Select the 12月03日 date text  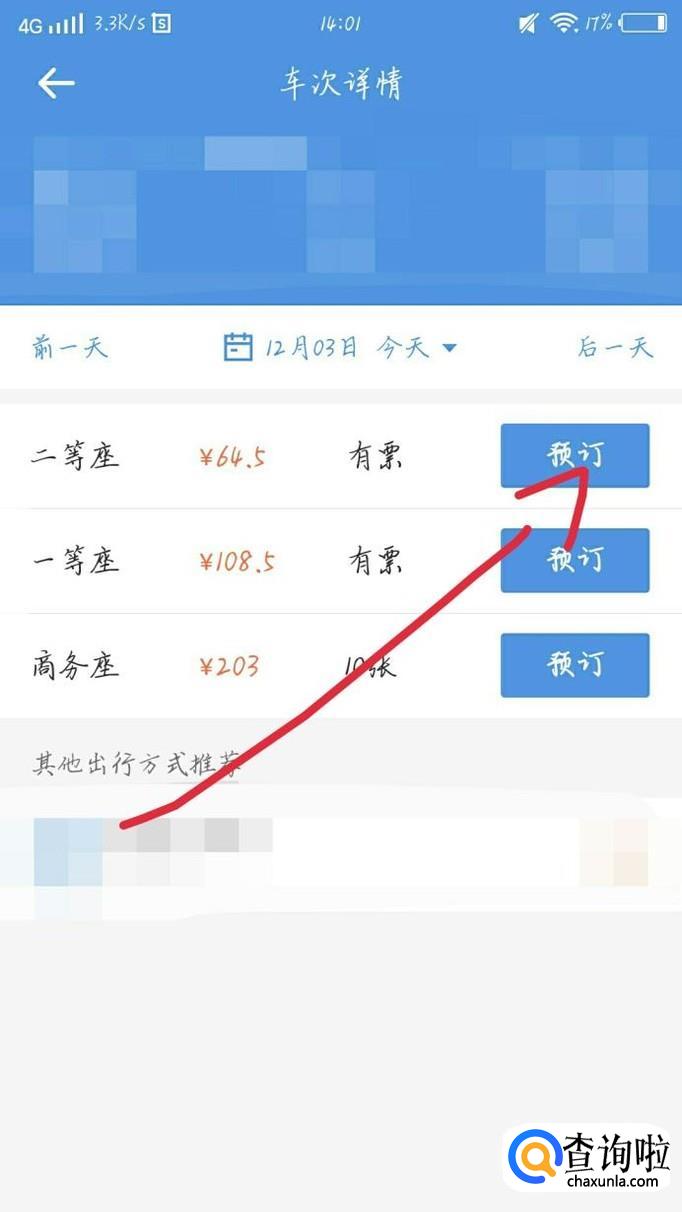point(311,347)
